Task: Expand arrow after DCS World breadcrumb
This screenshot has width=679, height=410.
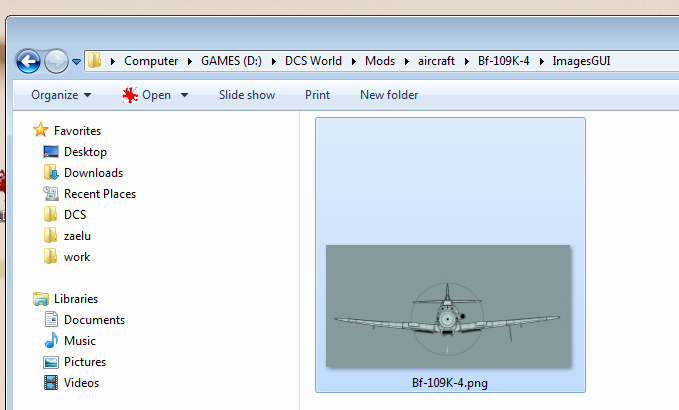Action: coord(354,61)
